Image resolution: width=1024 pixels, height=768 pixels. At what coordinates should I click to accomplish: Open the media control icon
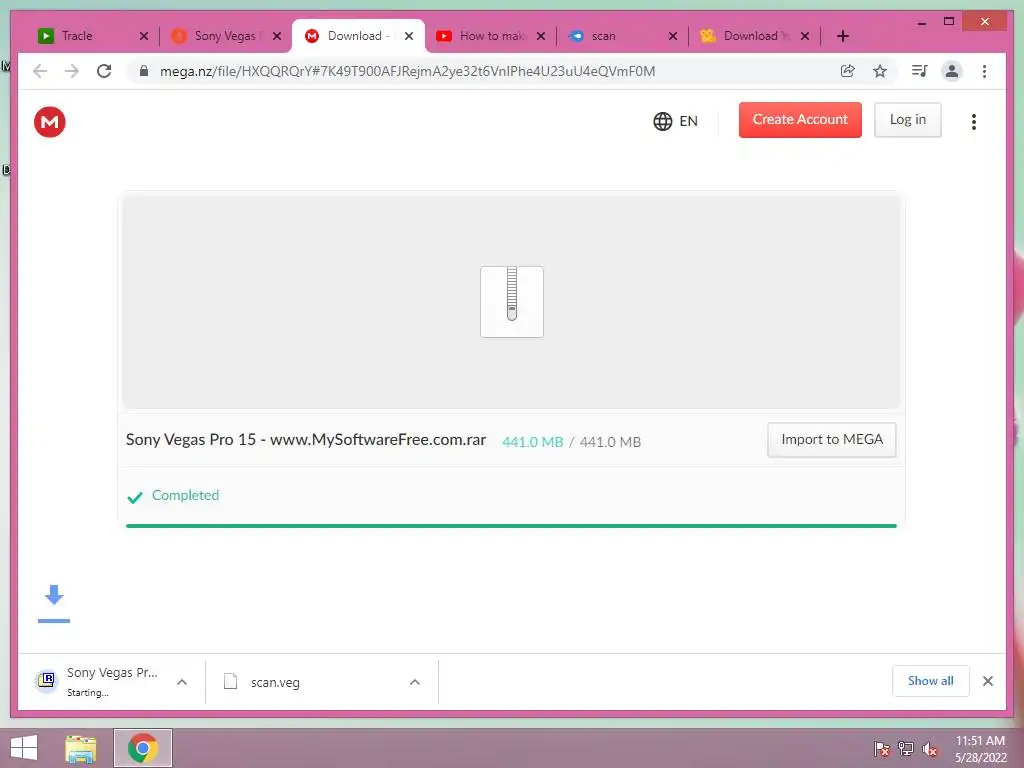[920, 71]
